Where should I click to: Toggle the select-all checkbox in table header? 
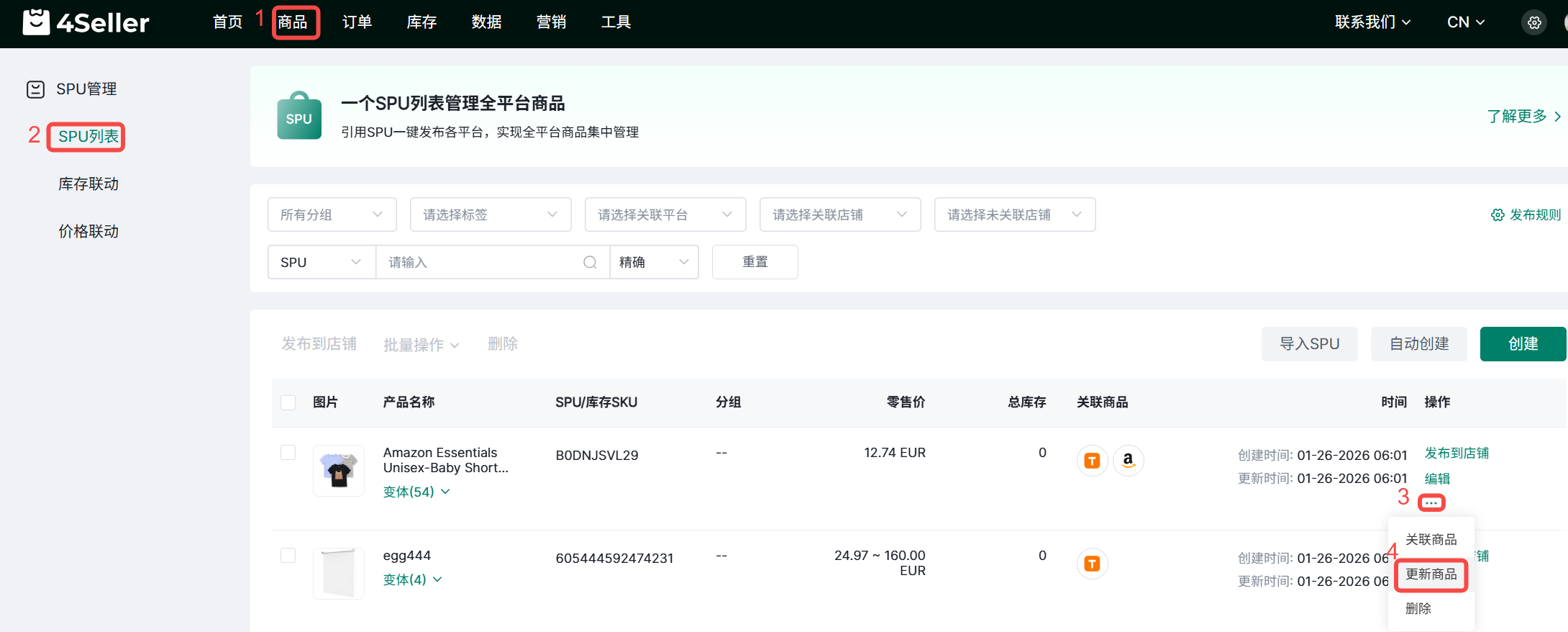288,402
